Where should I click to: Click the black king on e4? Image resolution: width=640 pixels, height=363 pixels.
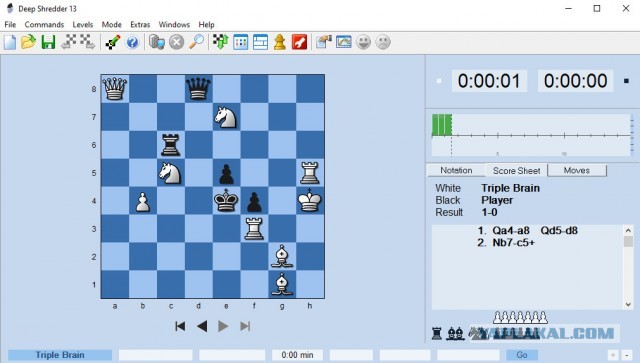click(226, 200)
